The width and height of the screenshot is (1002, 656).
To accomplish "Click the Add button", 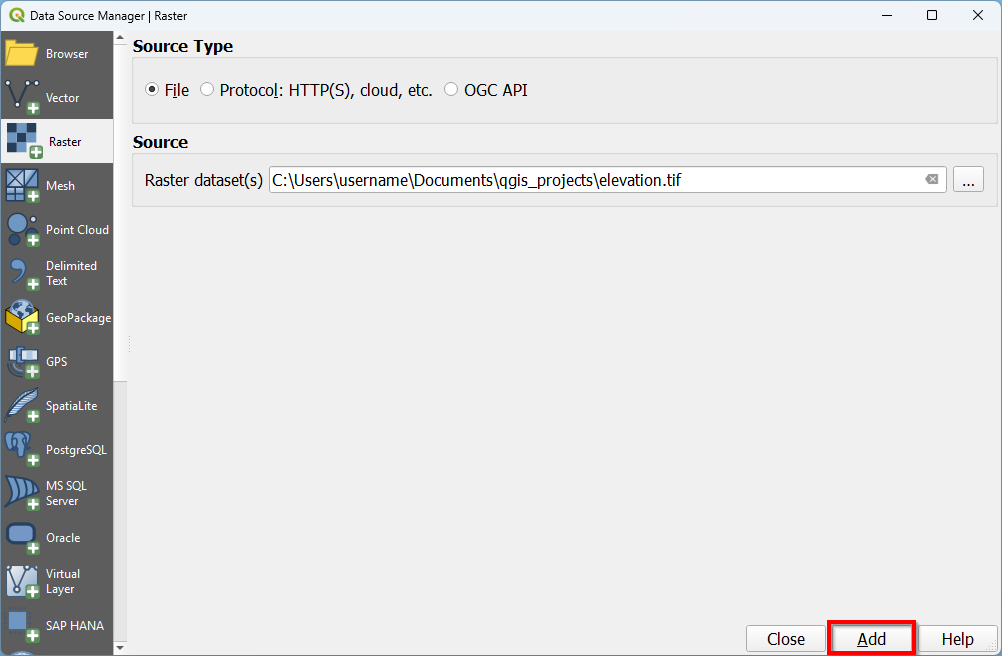I will click(871, 639).
